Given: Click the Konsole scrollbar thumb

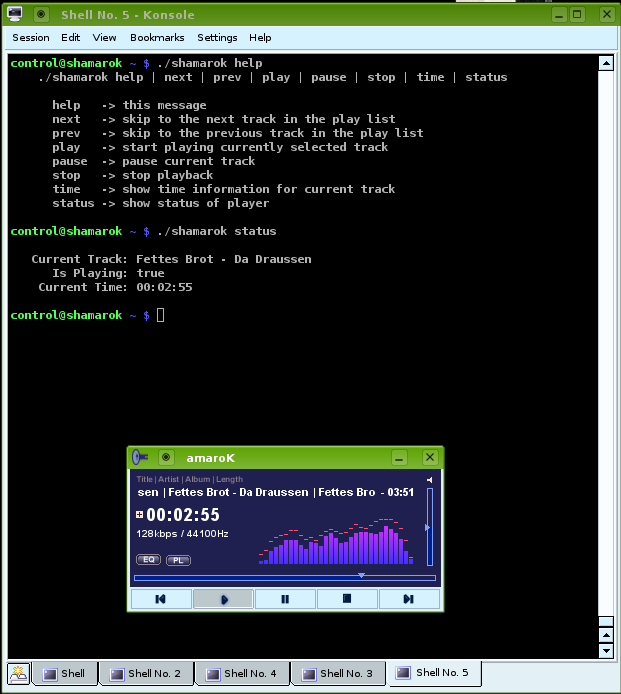Looking at the screenshot, I should pyautogui.click(x=606, y=622).
